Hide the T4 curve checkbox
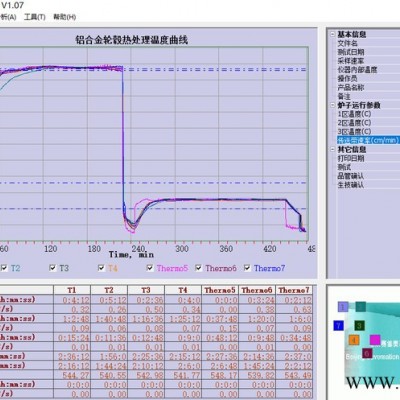 (x=101, y=268)
